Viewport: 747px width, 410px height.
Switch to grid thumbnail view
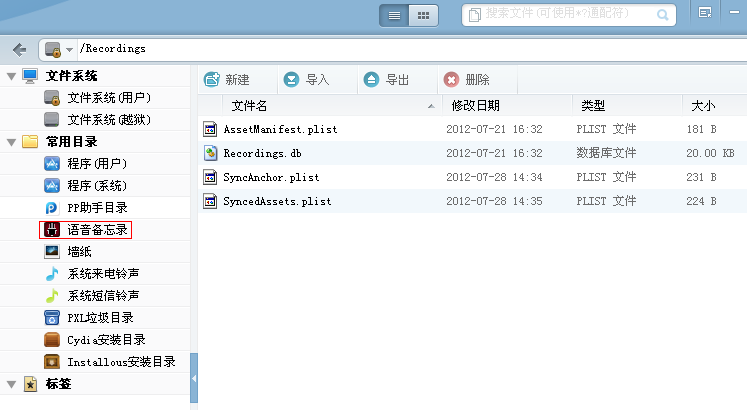pos(424,15)
